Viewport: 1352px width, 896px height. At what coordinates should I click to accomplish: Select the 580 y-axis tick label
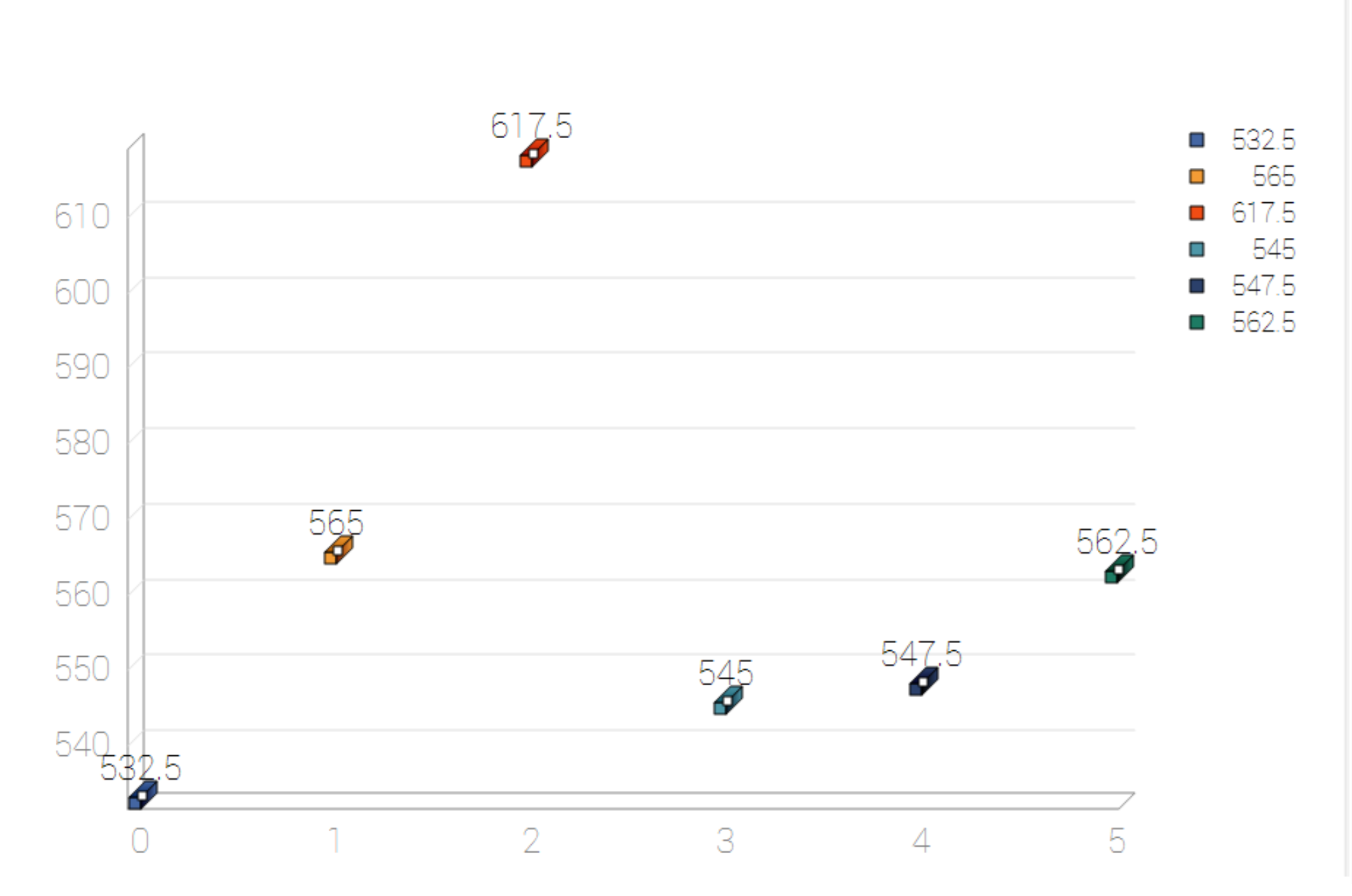[82, 443]
